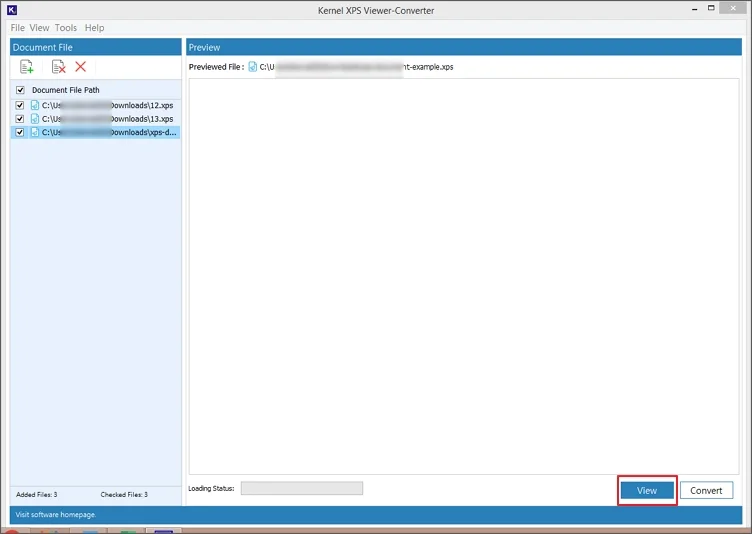Click the Document File Path column header text
Screen dimensions: 752x534
click(66, 90)
